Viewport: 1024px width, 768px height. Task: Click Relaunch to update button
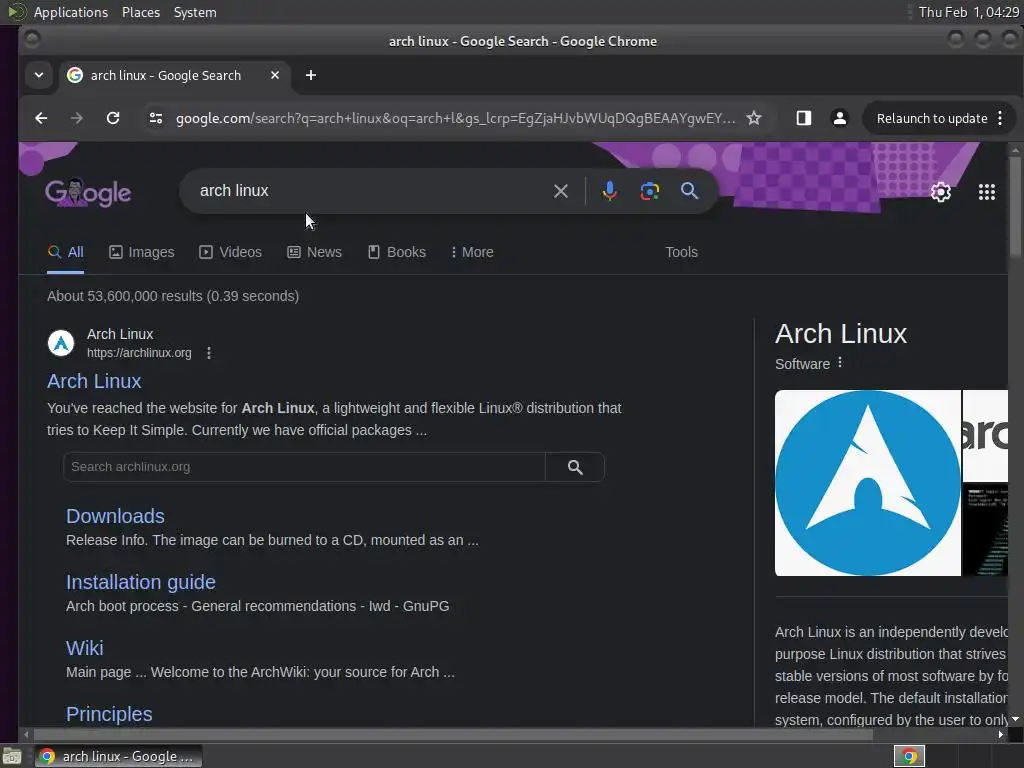coord(931,118)
